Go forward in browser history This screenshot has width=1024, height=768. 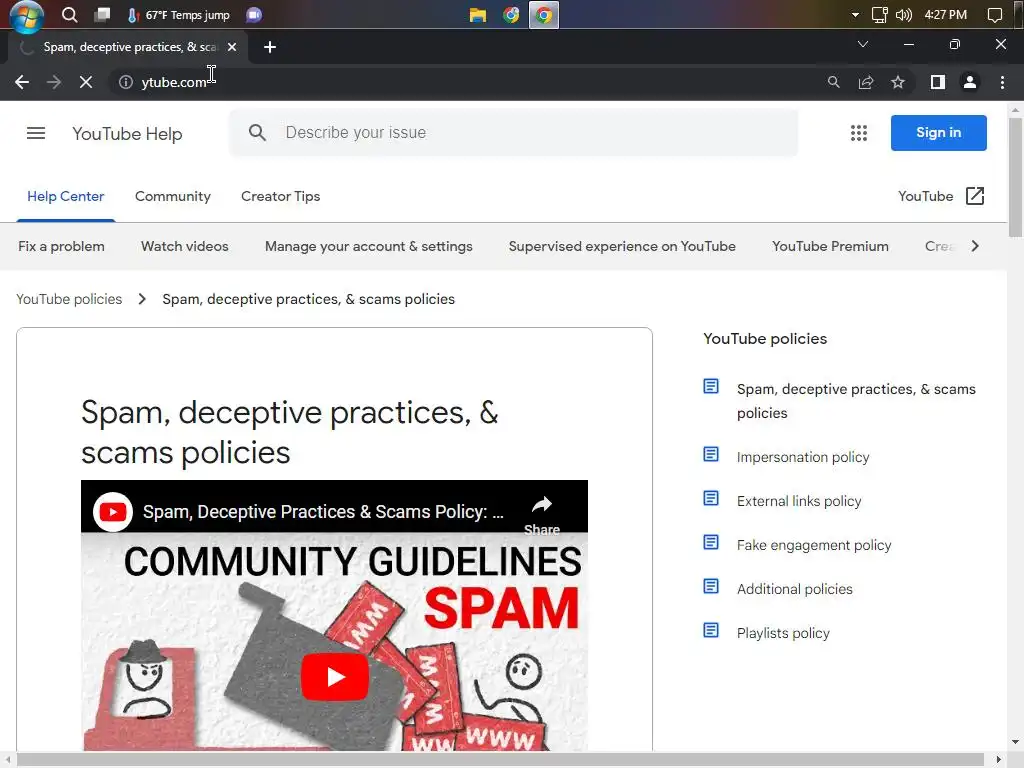click(54, 82)
